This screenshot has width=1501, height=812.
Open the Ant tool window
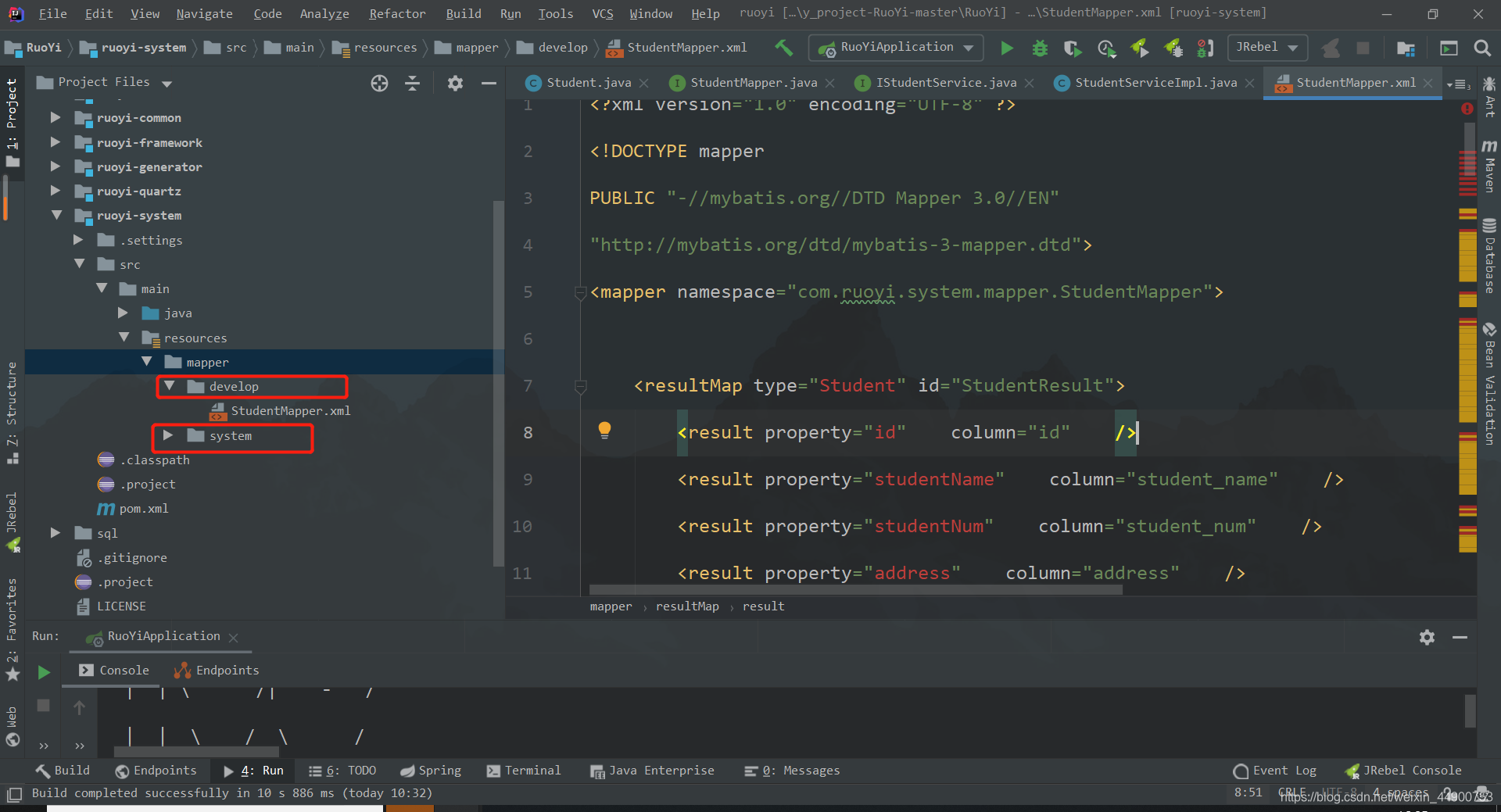click(x=1489, y=96)
